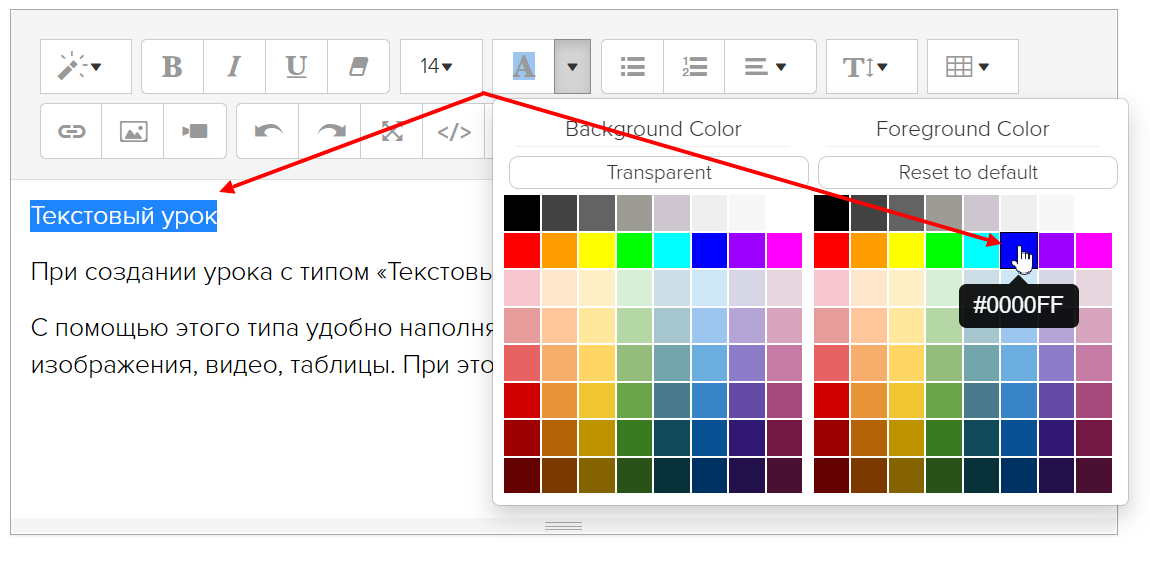Insert an ordered numbered list
1150x580 pixels.
(694, 67)
